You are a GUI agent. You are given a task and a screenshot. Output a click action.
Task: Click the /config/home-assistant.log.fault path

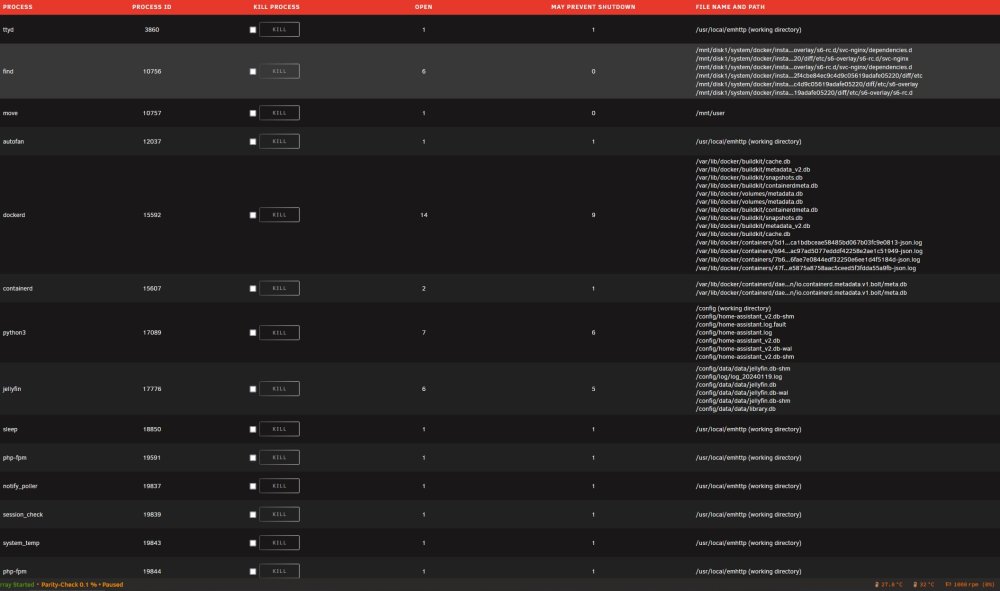pos(740,325)
